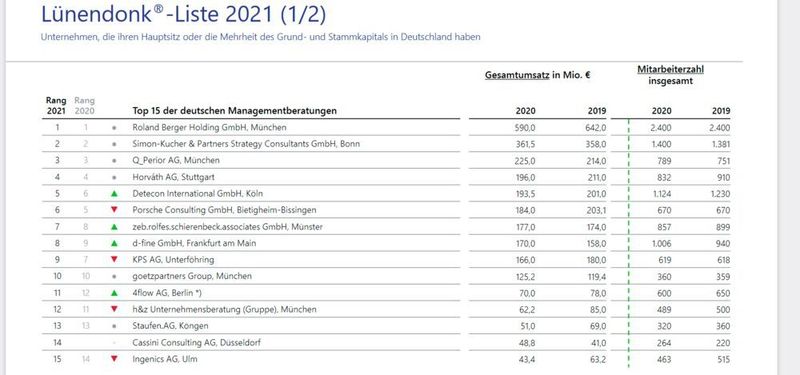Click the 'Gesamtumsatz in Mio. €' header

coord(538,75)
